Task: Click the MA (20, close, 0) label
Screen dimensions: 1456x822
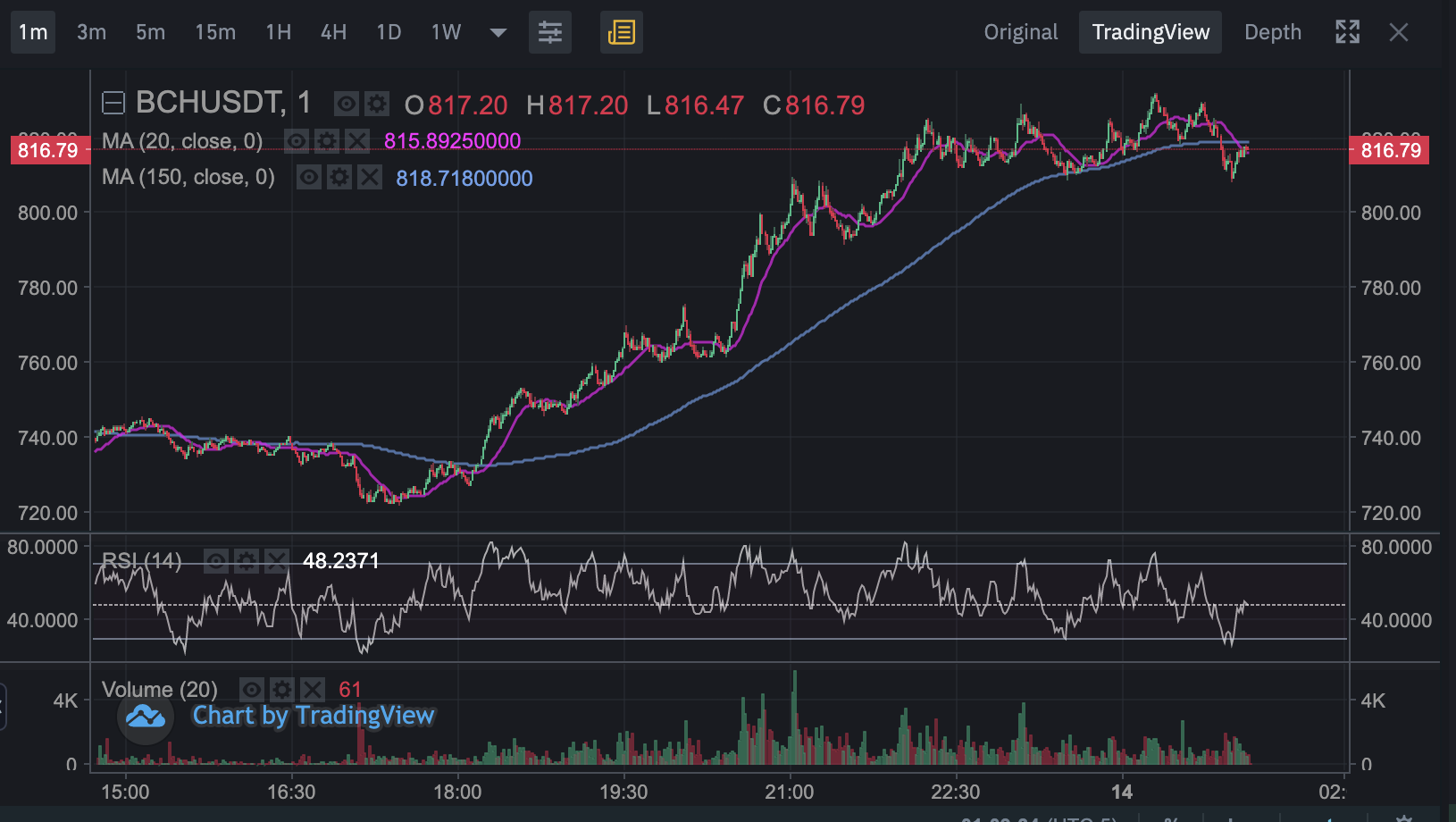Action: tap(182, 141)
